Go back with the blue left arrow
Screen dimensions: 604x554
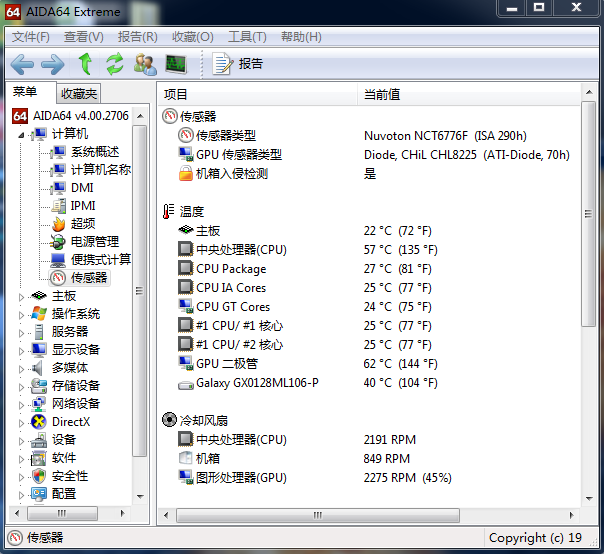(22, 64)
